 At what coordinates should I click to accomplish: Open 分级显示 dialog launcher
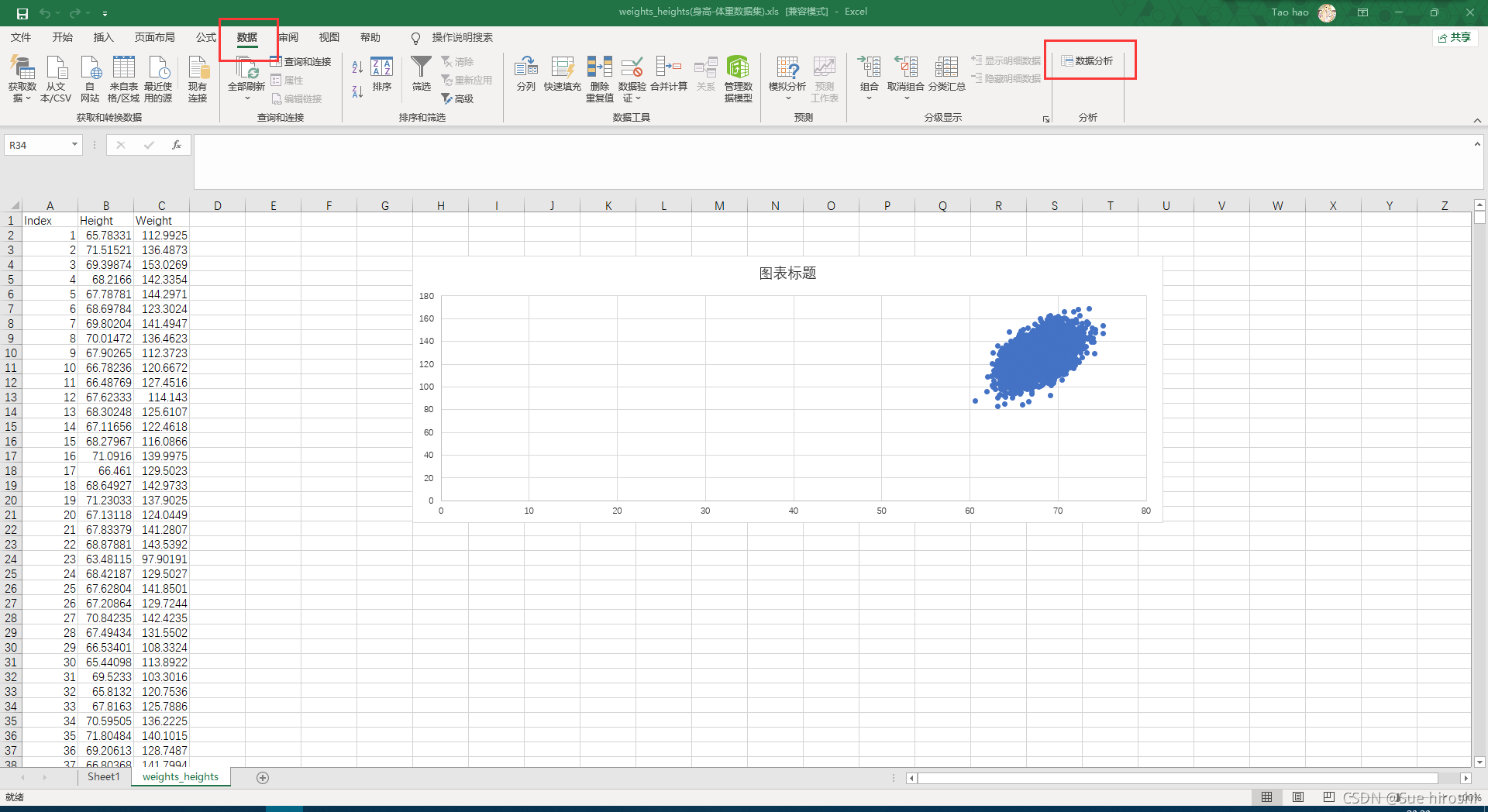pos(1046,119)
